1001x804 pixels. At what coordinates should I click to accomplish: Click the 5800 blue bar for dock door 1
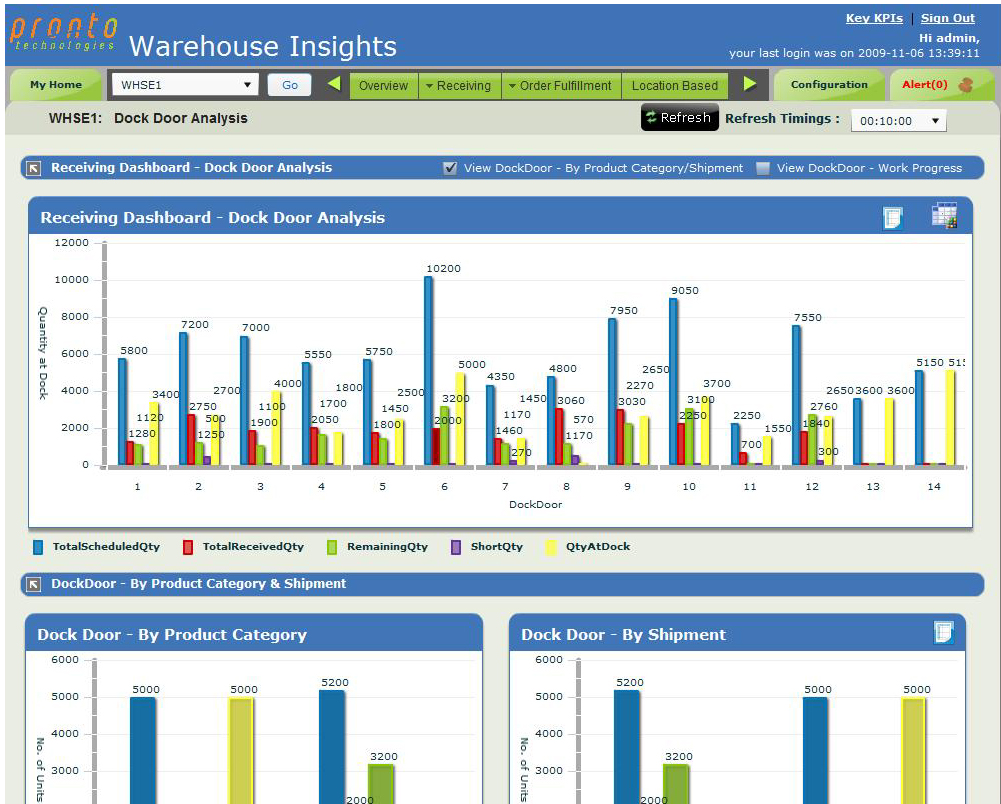pyautogui.click(x=122, y=412)
